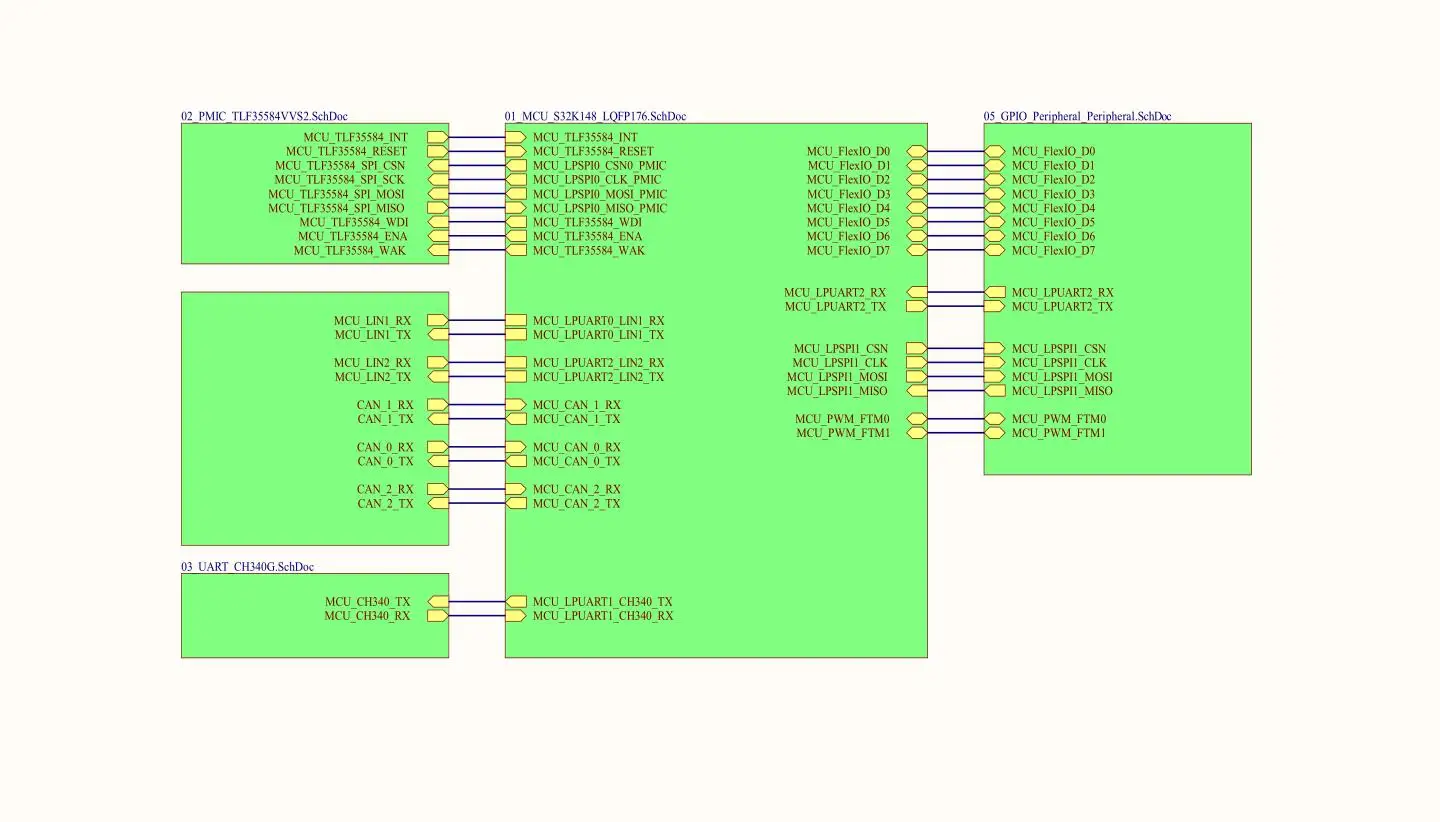Open the 02_PMIC_TLF35584VVS2.SchDoc sheet title
This screenshot has height=822, width=1440.
point(264,117)
